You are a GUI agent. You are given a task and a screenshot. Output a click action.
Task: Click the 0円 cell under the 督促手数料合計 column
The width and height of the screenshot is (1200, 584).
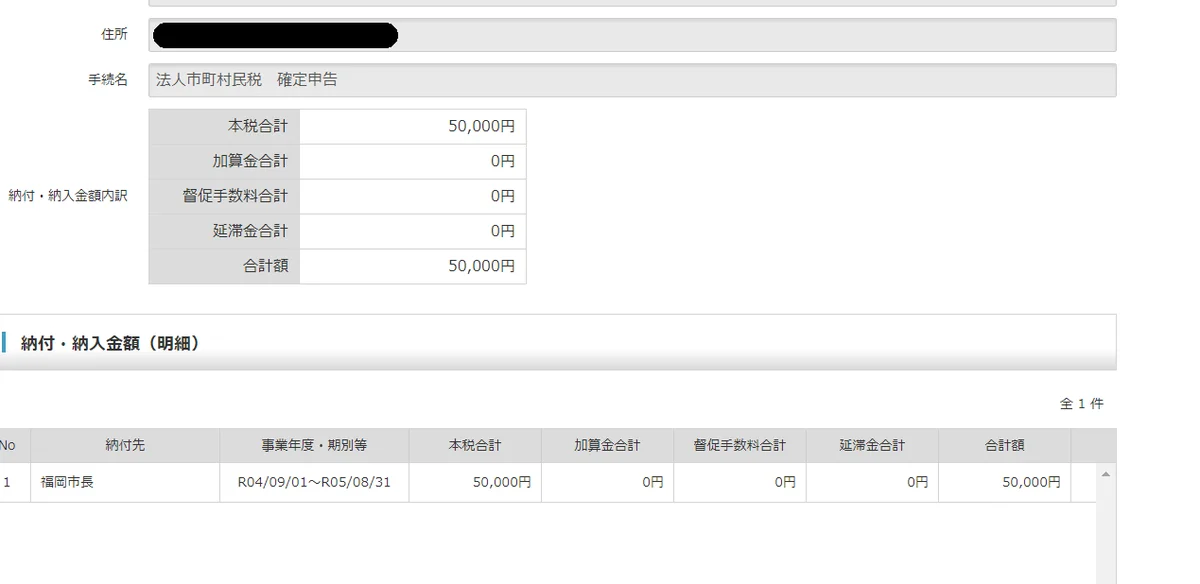tap(740, 482)
